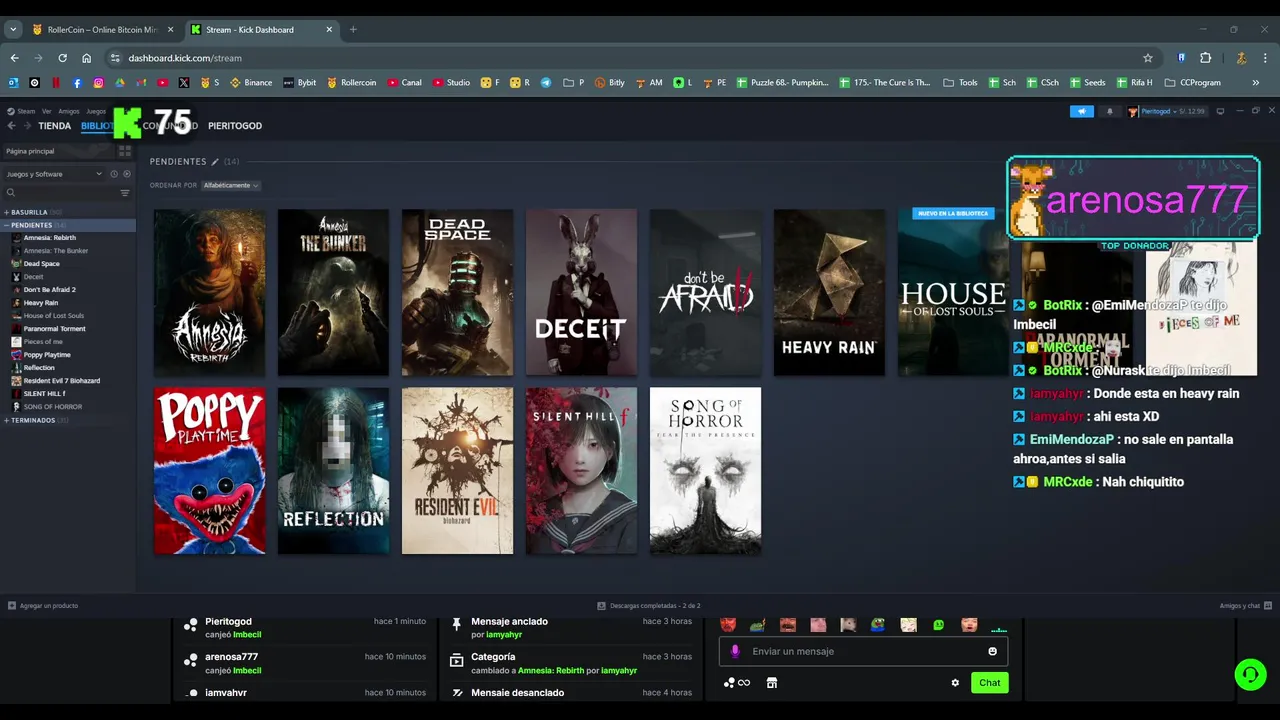Click the browser home button

(86, 58)
